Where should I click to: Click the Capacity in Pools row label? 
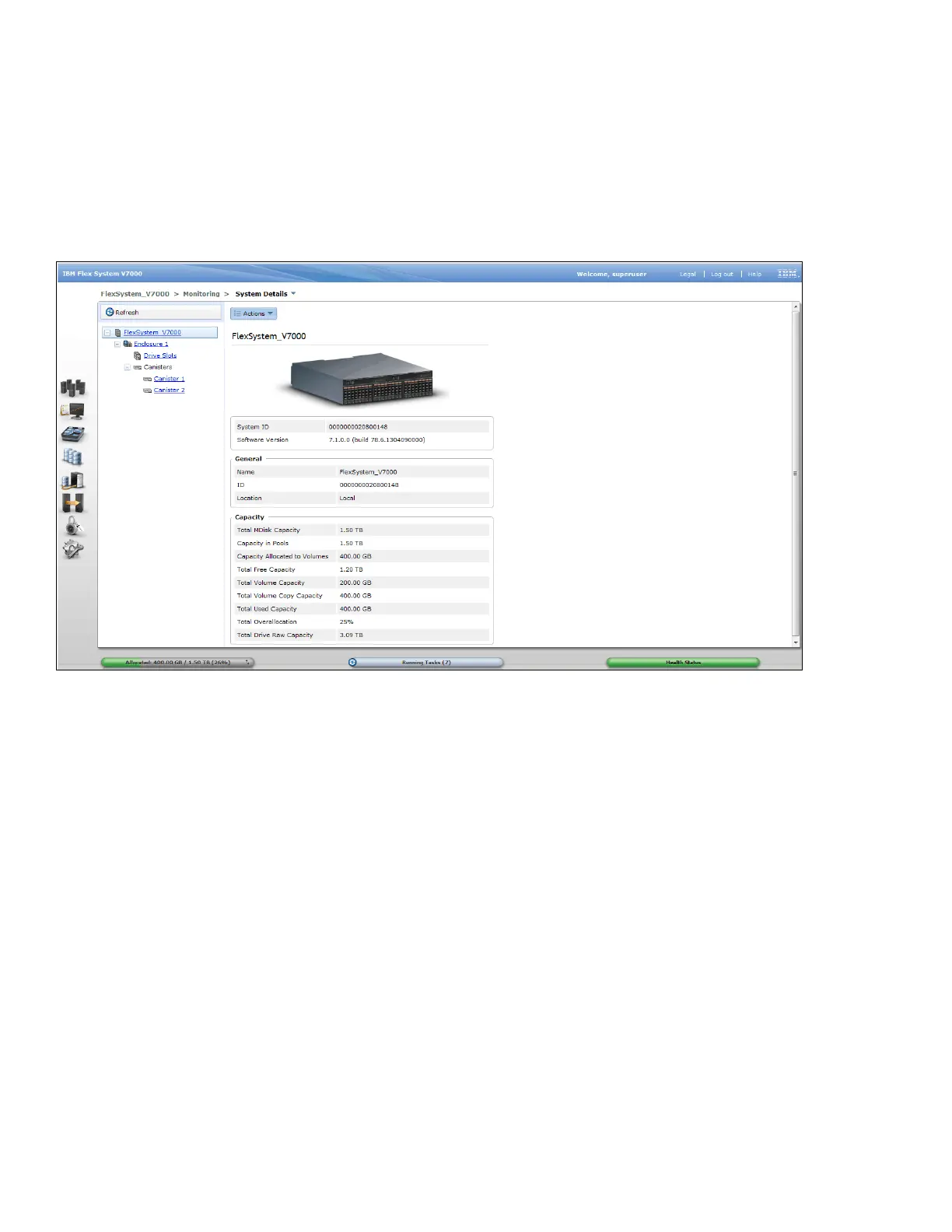263,543
